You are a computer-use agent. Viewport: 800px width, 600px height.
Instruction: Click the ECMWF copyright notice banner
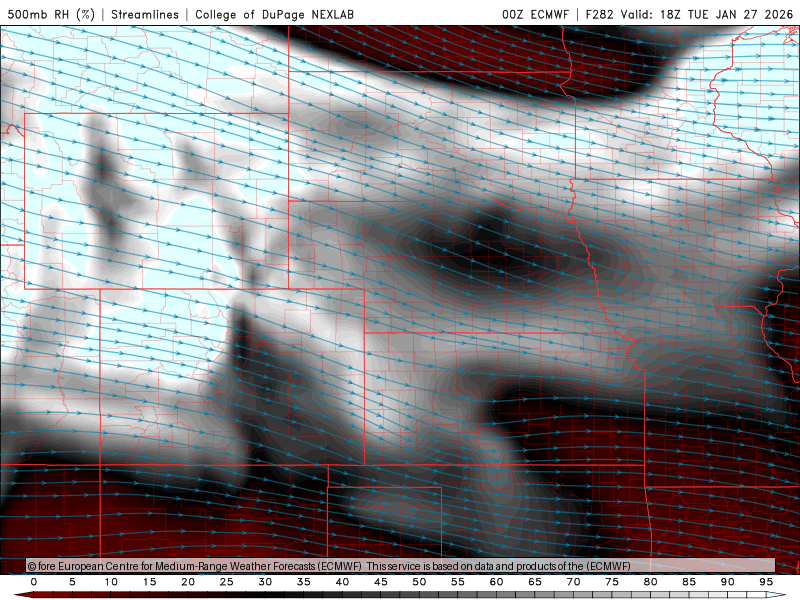401,566
